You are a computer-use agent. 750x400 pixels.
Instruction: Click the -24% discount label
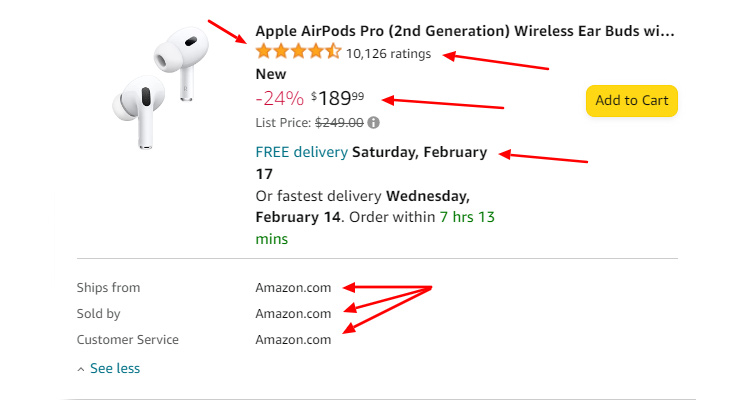pos(279,98)
